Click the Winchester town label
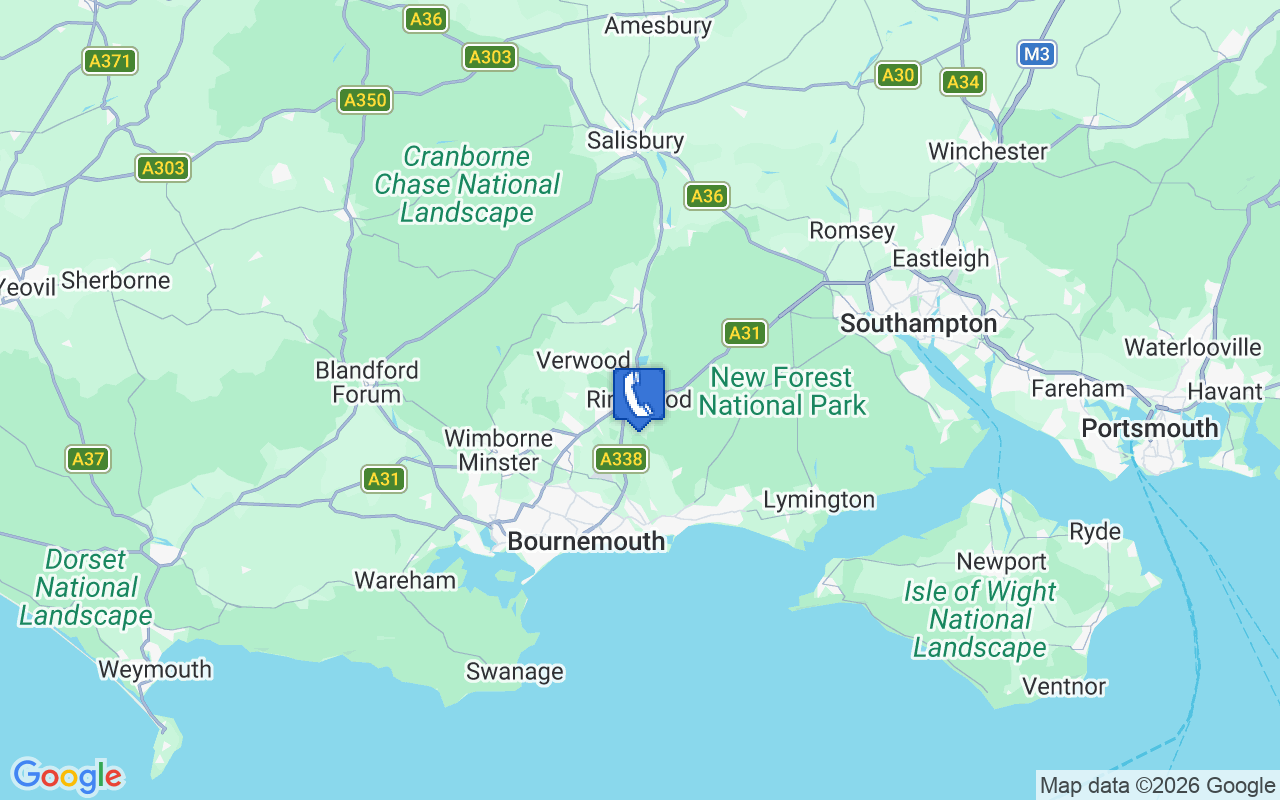Image resolution: width=1280 pixels, height=800 pixels. click(988, 151)
